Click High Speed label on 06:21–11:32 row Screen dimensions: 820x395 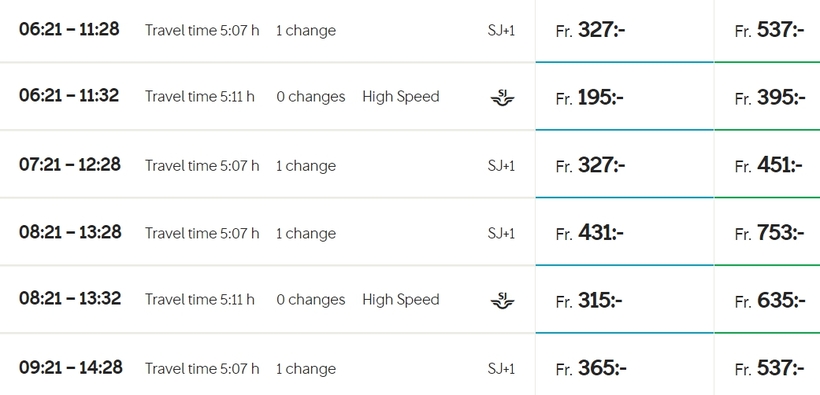401,97
